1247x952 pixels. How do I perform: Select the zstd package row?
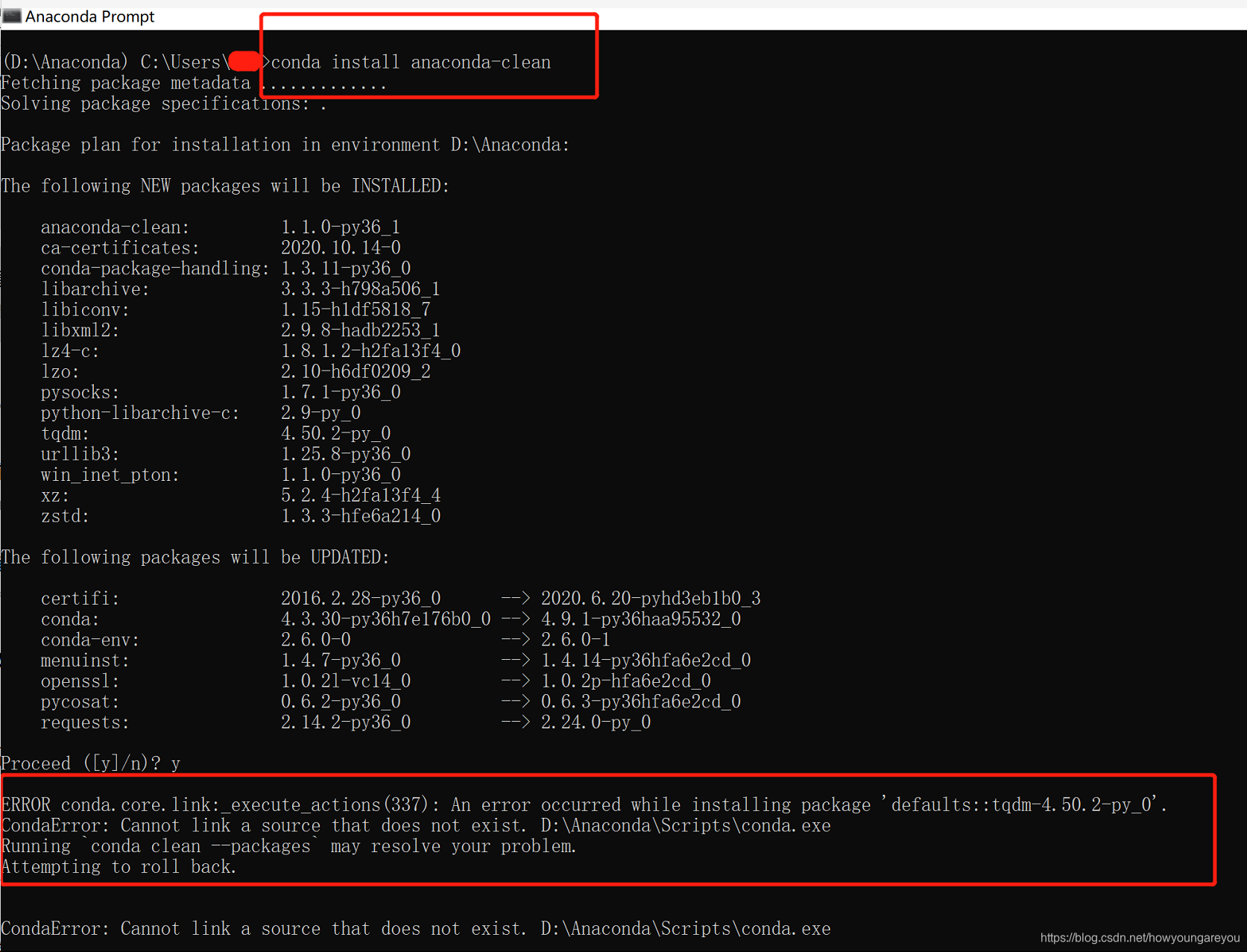tap(241, 516)
